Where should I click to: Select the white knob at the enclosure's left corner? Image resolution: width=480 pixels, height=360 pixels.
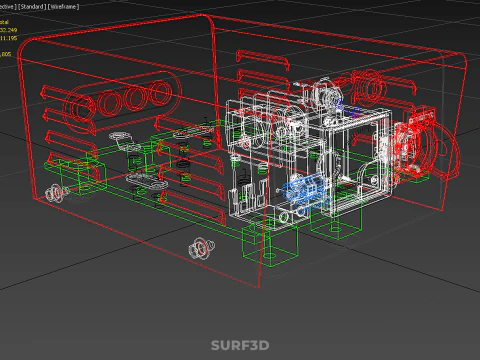click(x=56, y=192)
